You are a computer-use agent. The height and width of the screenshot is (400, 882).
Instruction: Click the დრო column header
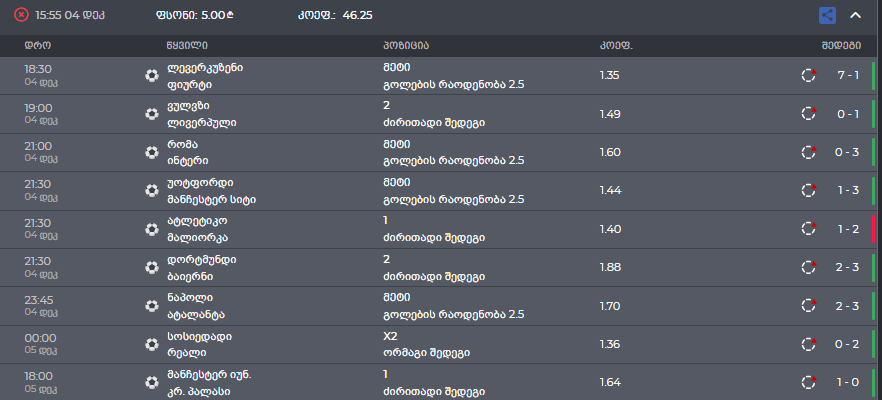(37, 46)
